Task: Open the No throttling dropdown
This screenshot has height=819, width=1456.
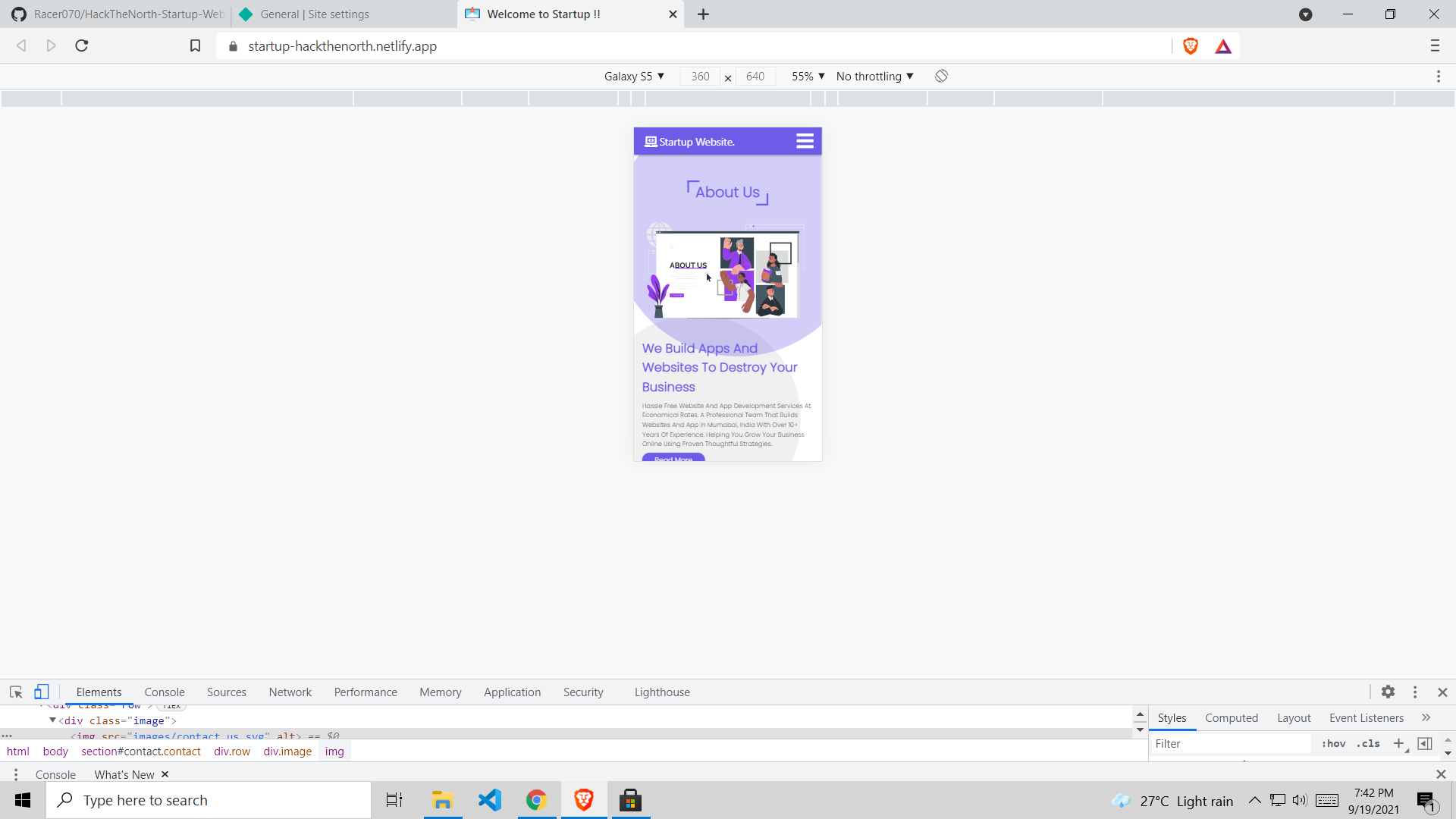Action: click(x=874, y=77)
